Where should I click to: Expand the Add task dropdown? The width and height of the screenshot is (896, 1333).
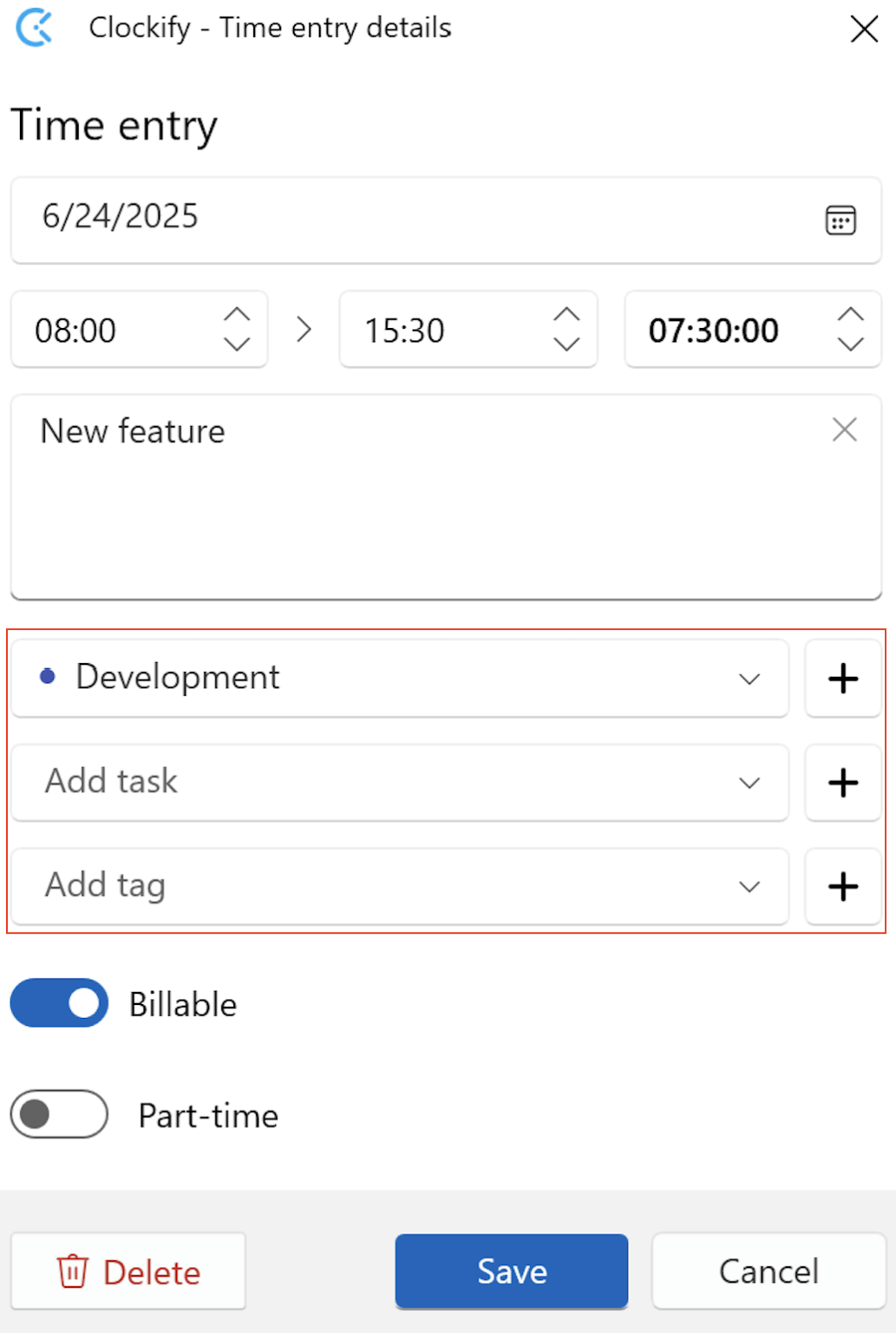point(749,784)
